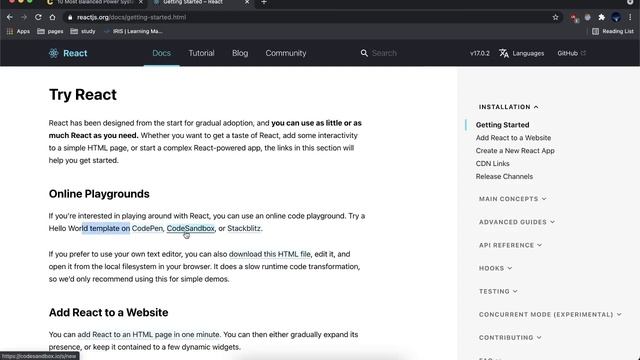Open the Tutorial nav item
Viewport: 640px width, 360px height.
(x=201, y=53)
